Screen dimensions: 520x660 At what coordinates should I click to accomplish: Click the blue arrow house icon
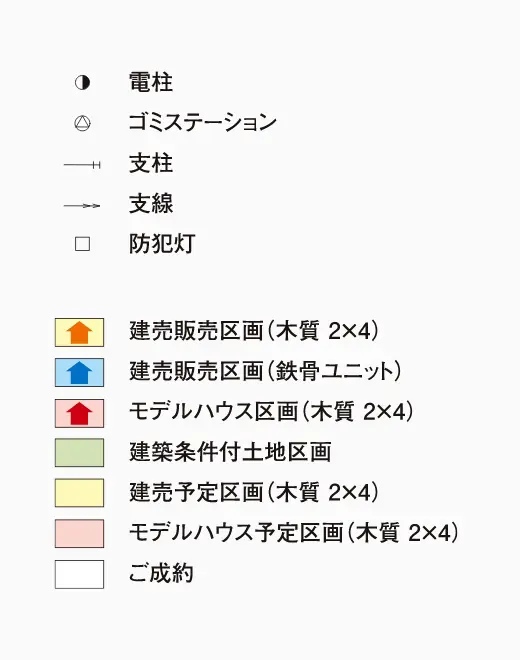click(79, 373)
